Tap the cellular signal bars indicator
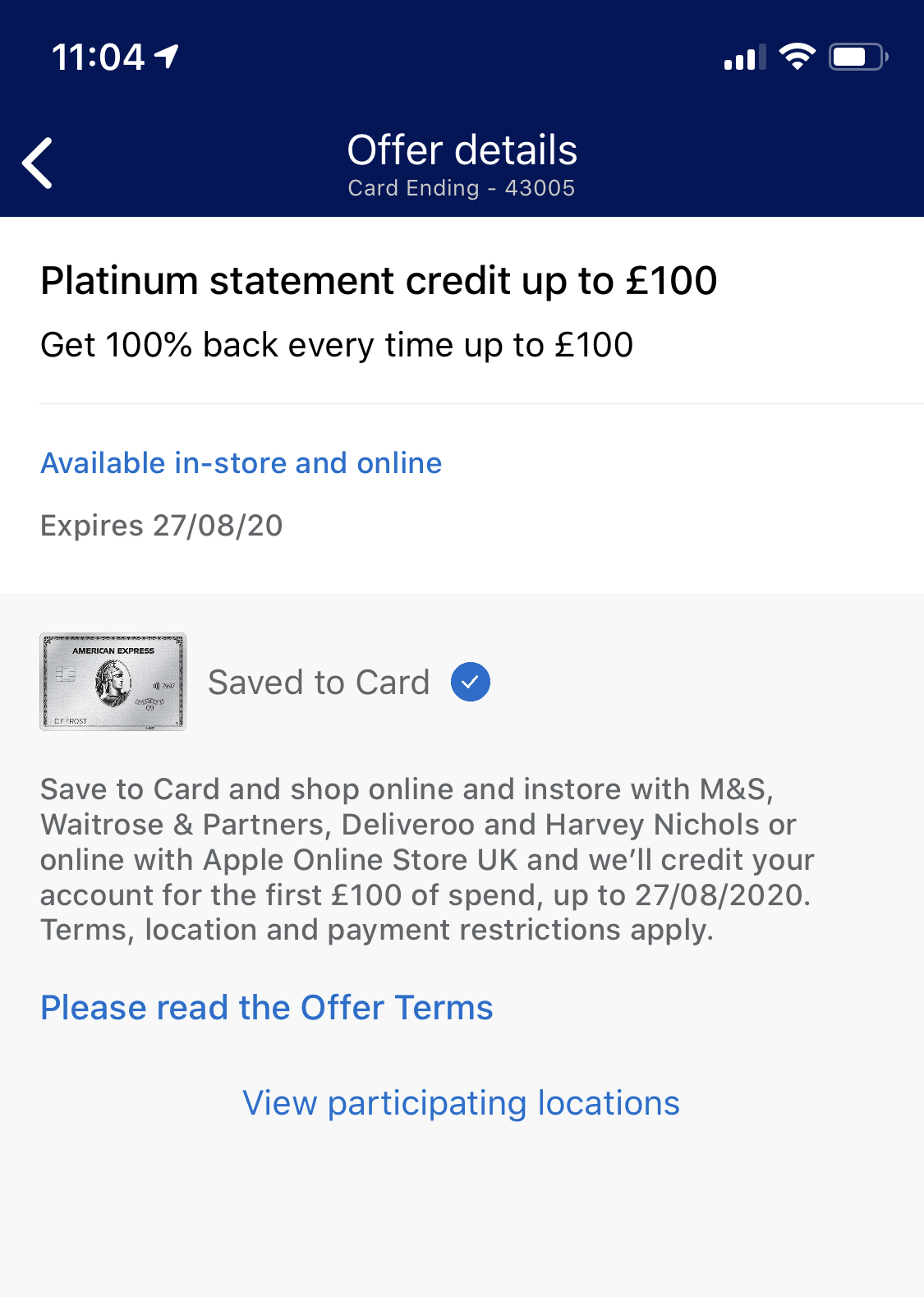 (744, 57)
